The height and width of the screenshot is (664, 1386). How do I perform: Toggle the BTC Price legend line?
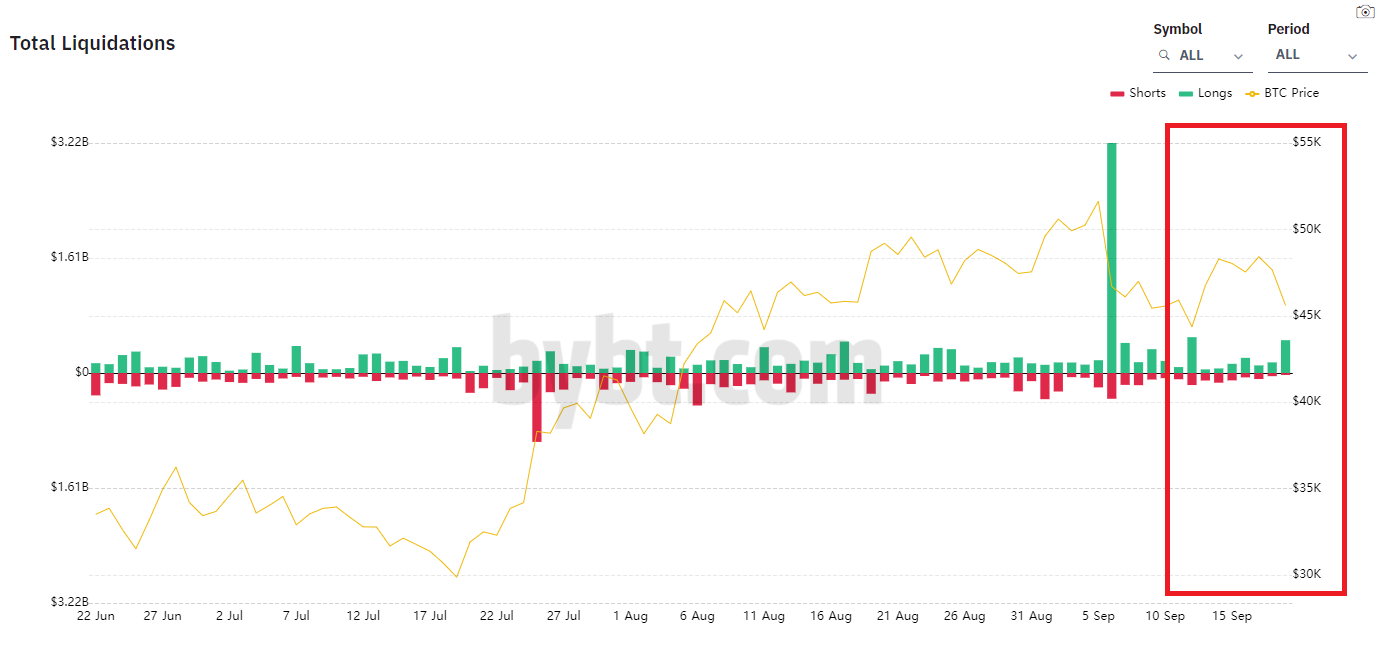[x=1282, y=93]
